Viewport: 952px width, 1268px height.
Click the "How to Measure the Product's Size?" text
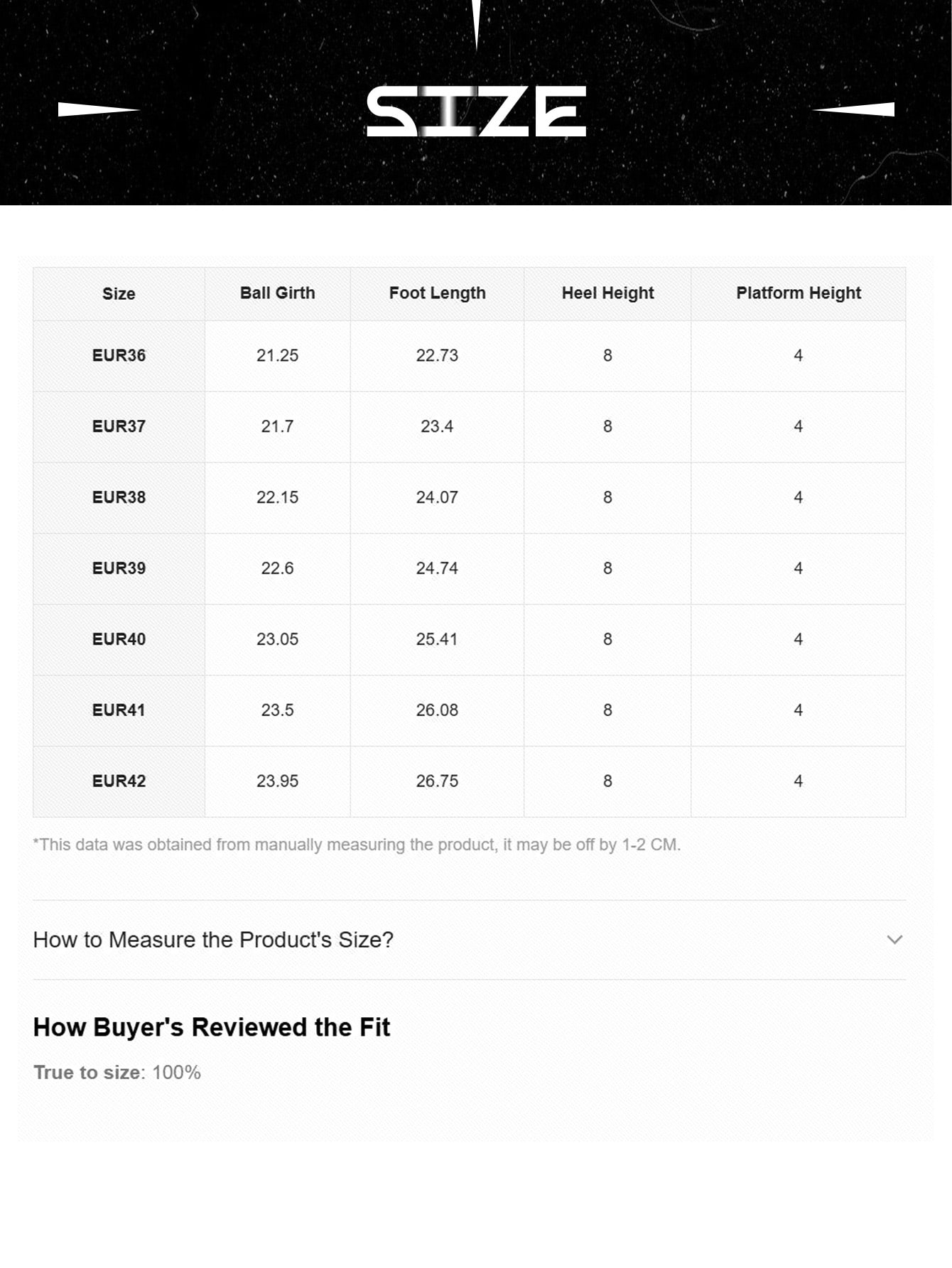(x=213, y=940)
